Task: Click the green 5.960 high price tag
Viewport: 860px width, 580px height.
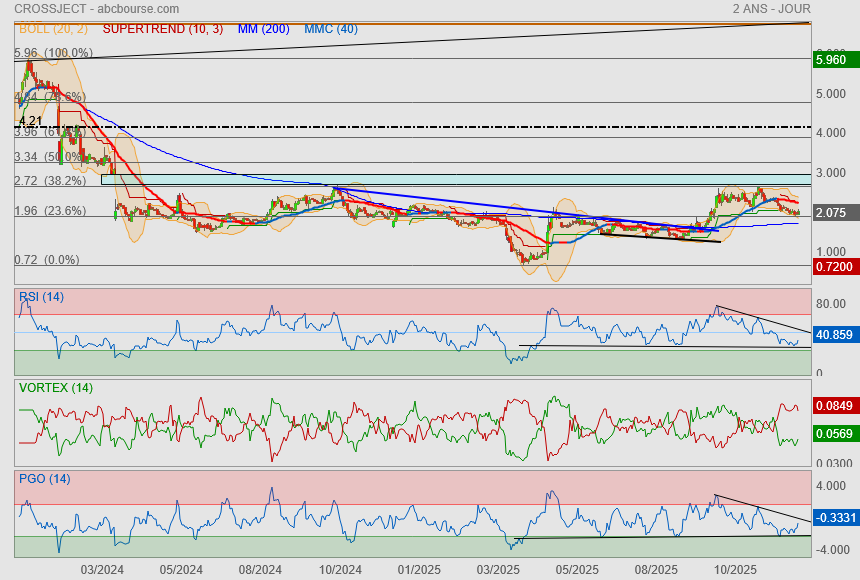Action: click(x=833, y=60)
